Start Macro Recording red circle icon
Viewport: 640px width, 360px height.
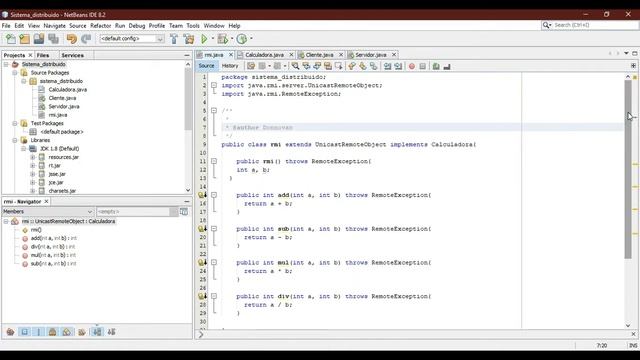(412, 66)
